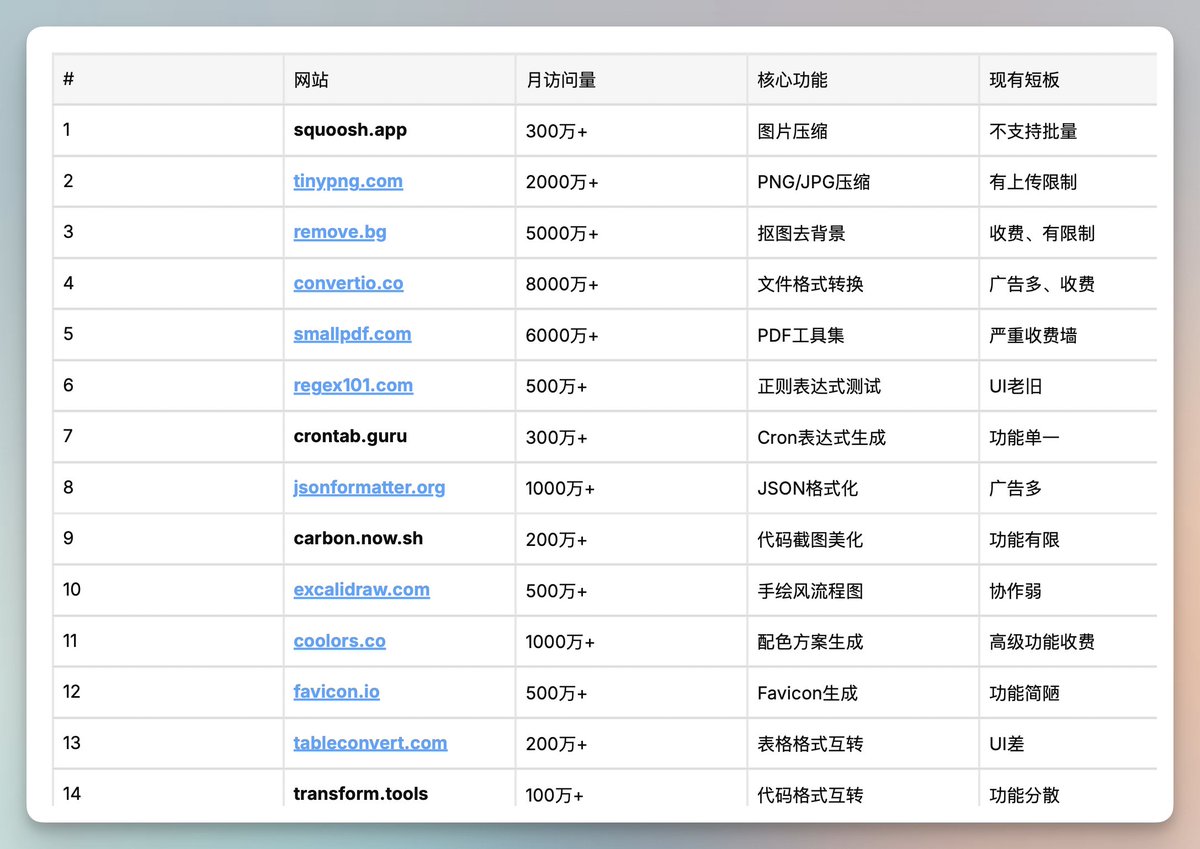Click the PNG/JPG压缩 cell
The width and height of the screenshot is (1200, 849).
863,181
